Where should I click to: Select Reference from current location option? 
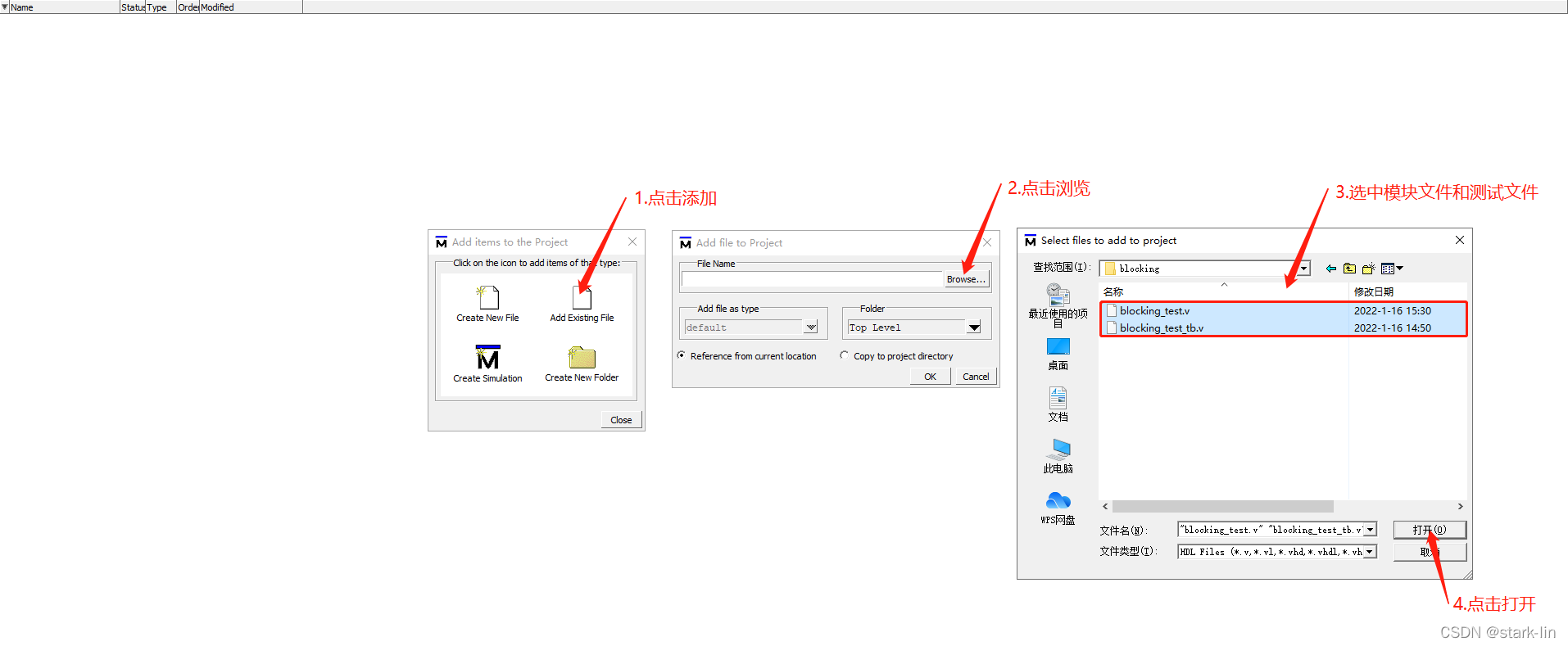[x=681, y=355]
